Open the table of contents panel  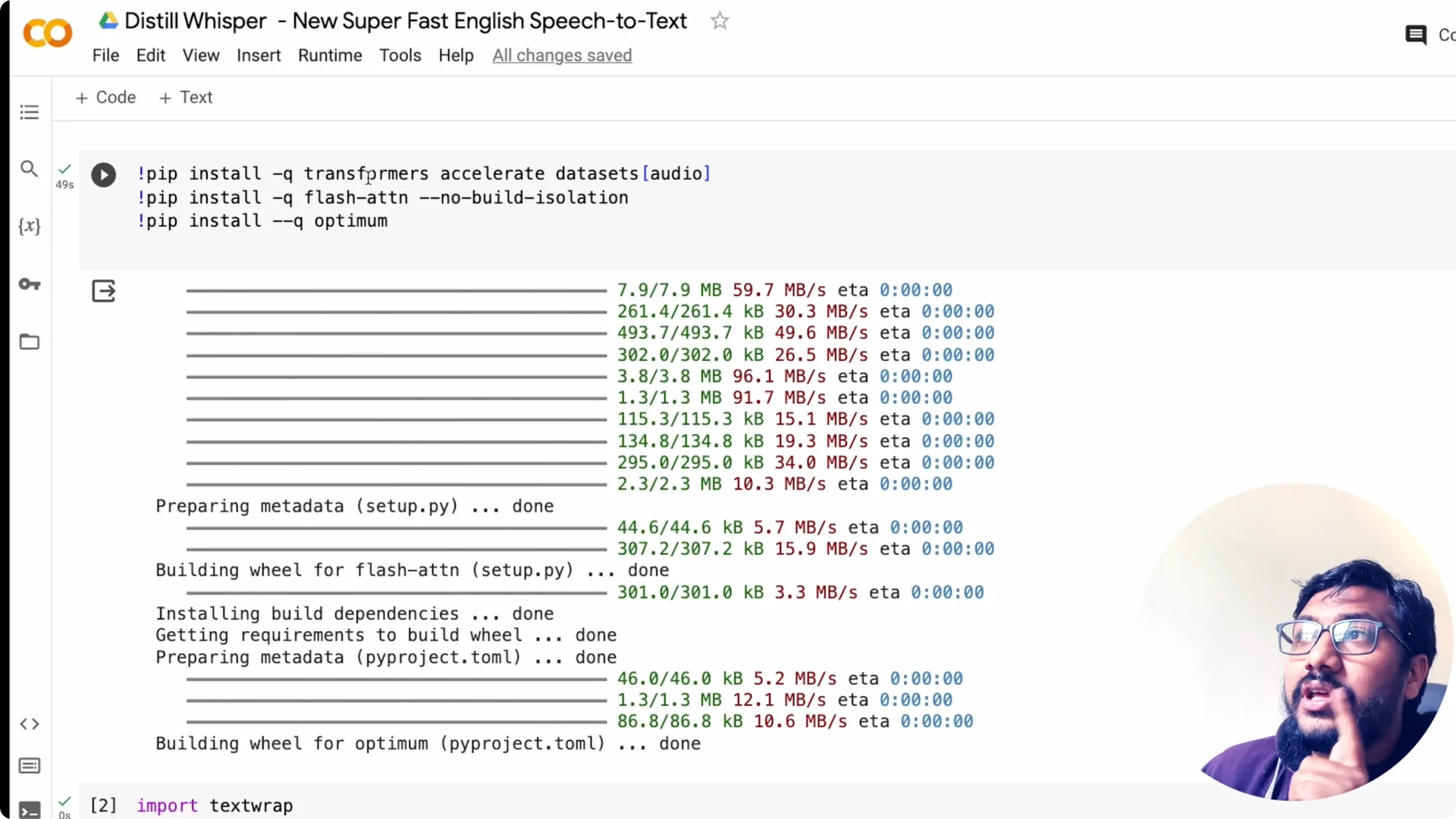coord(29,111)
